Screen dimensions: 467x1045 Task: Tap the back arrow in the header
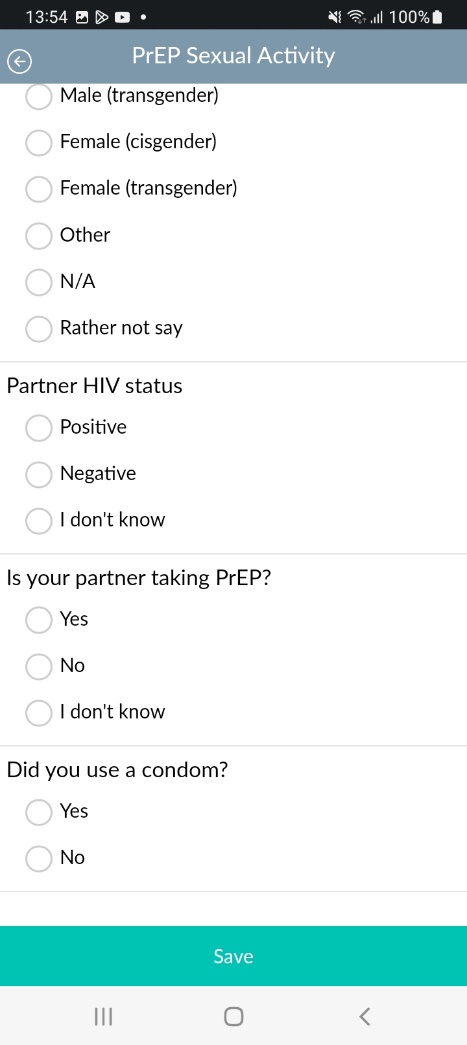point(19,62)
